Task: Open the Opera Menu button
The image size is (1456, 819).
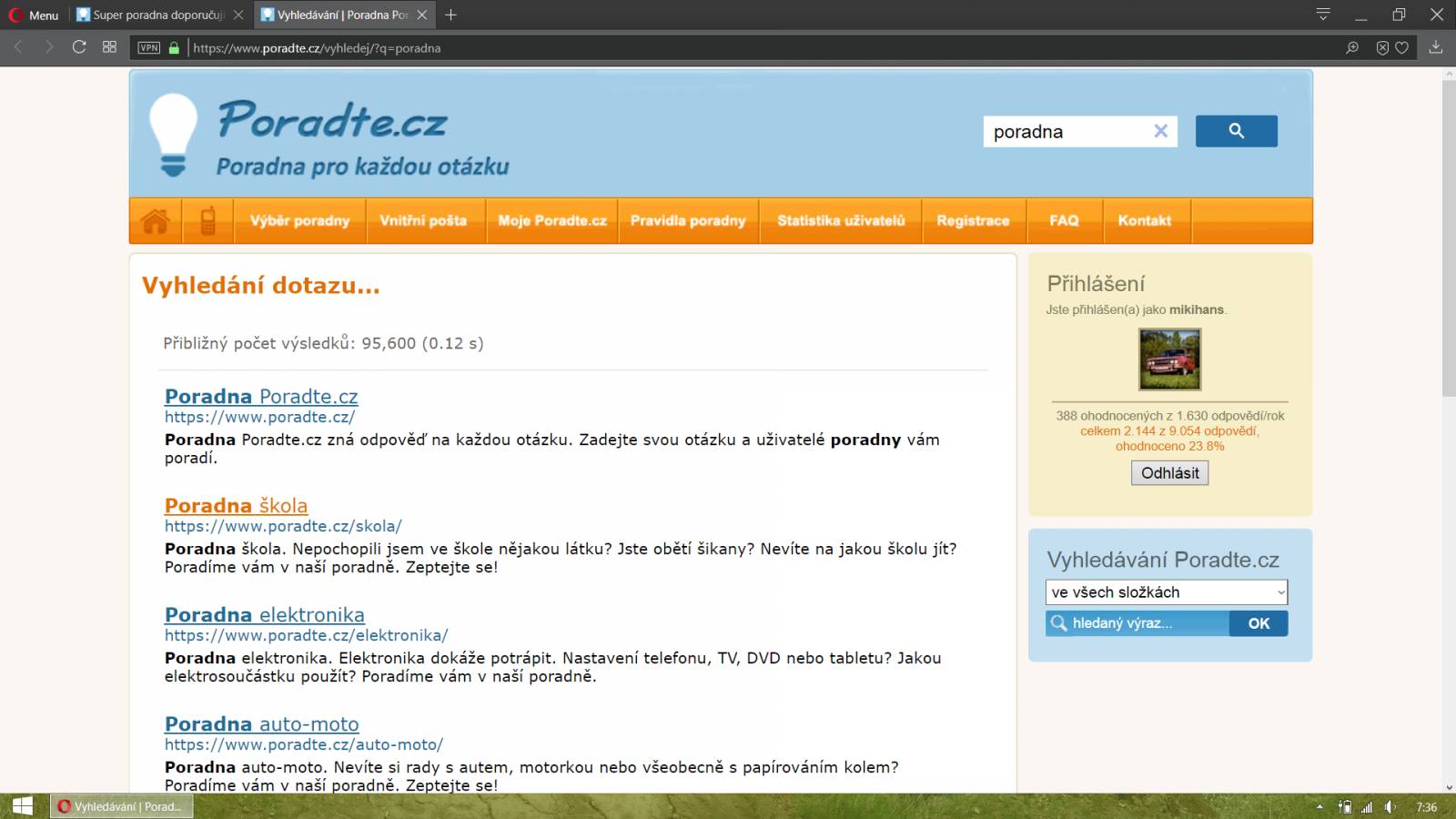Action: click(34, 15)
